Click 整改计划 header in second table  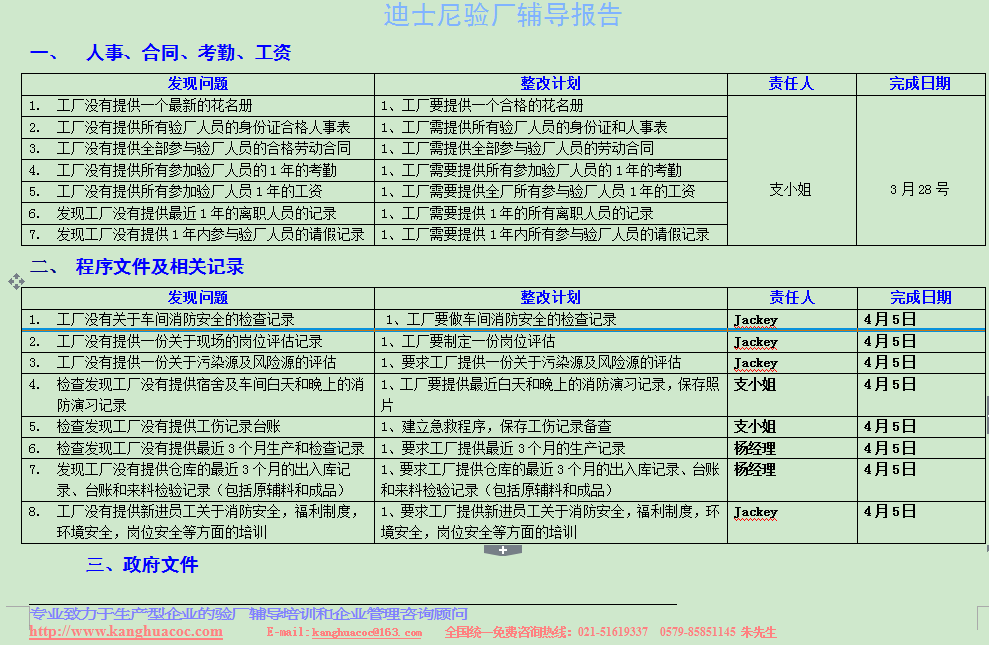tap(551, 297)
